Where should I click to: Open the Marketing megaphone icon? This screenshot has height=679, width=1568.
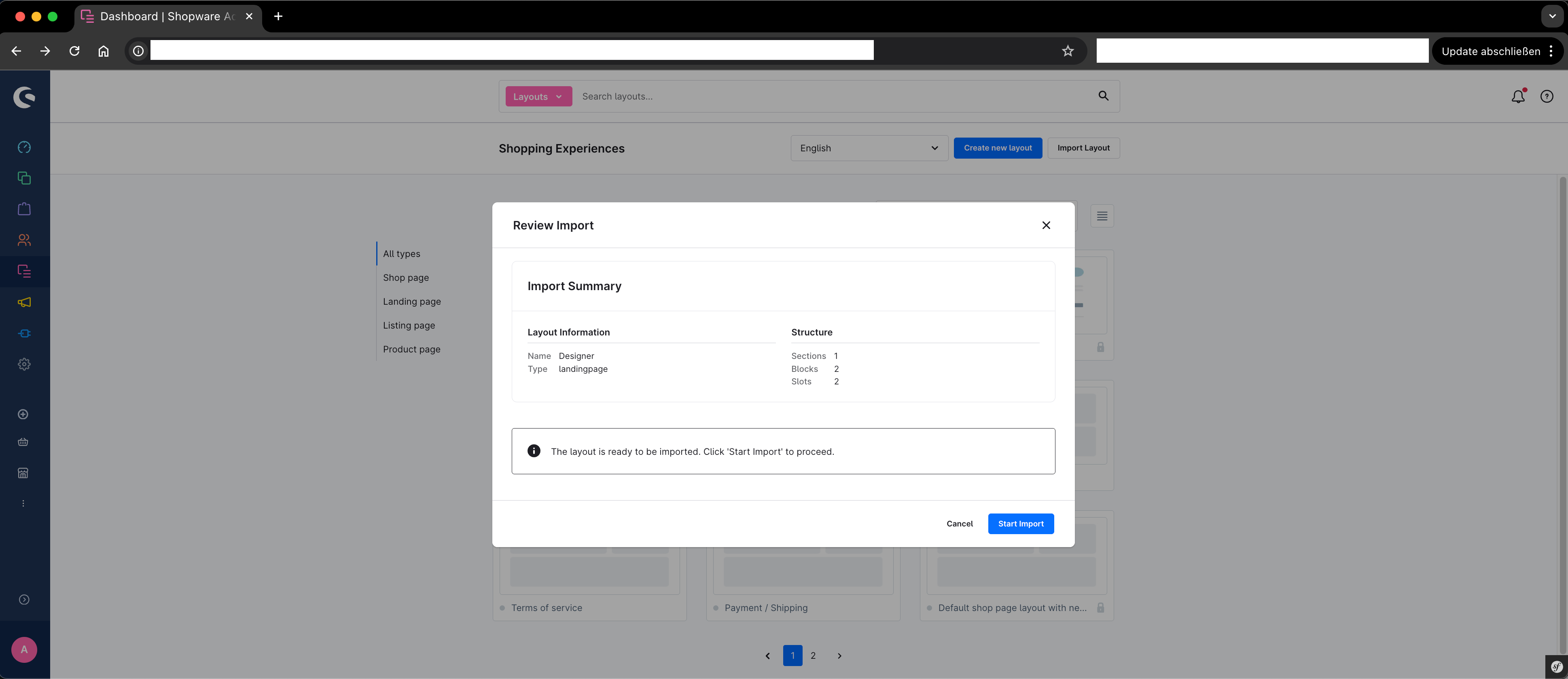click(x=24, y=302)
